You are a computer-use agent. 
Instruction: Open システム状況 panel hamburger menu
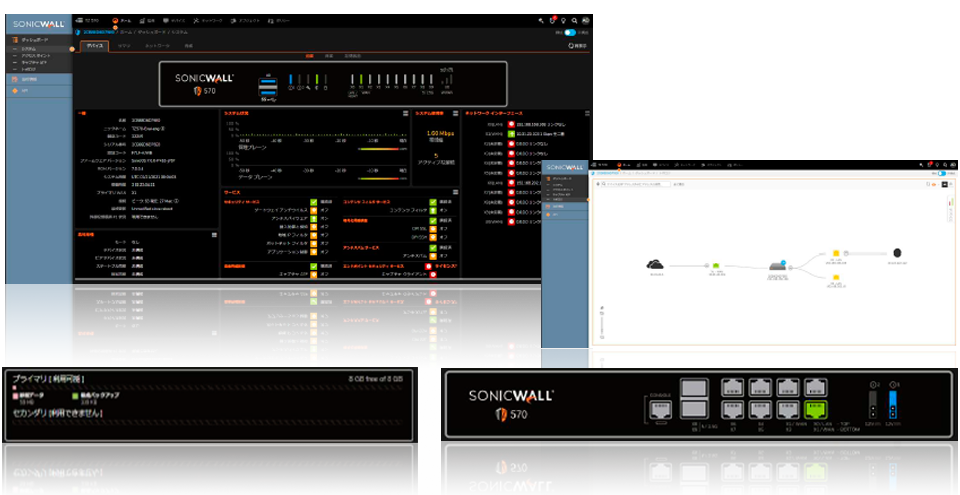[405, 113]
